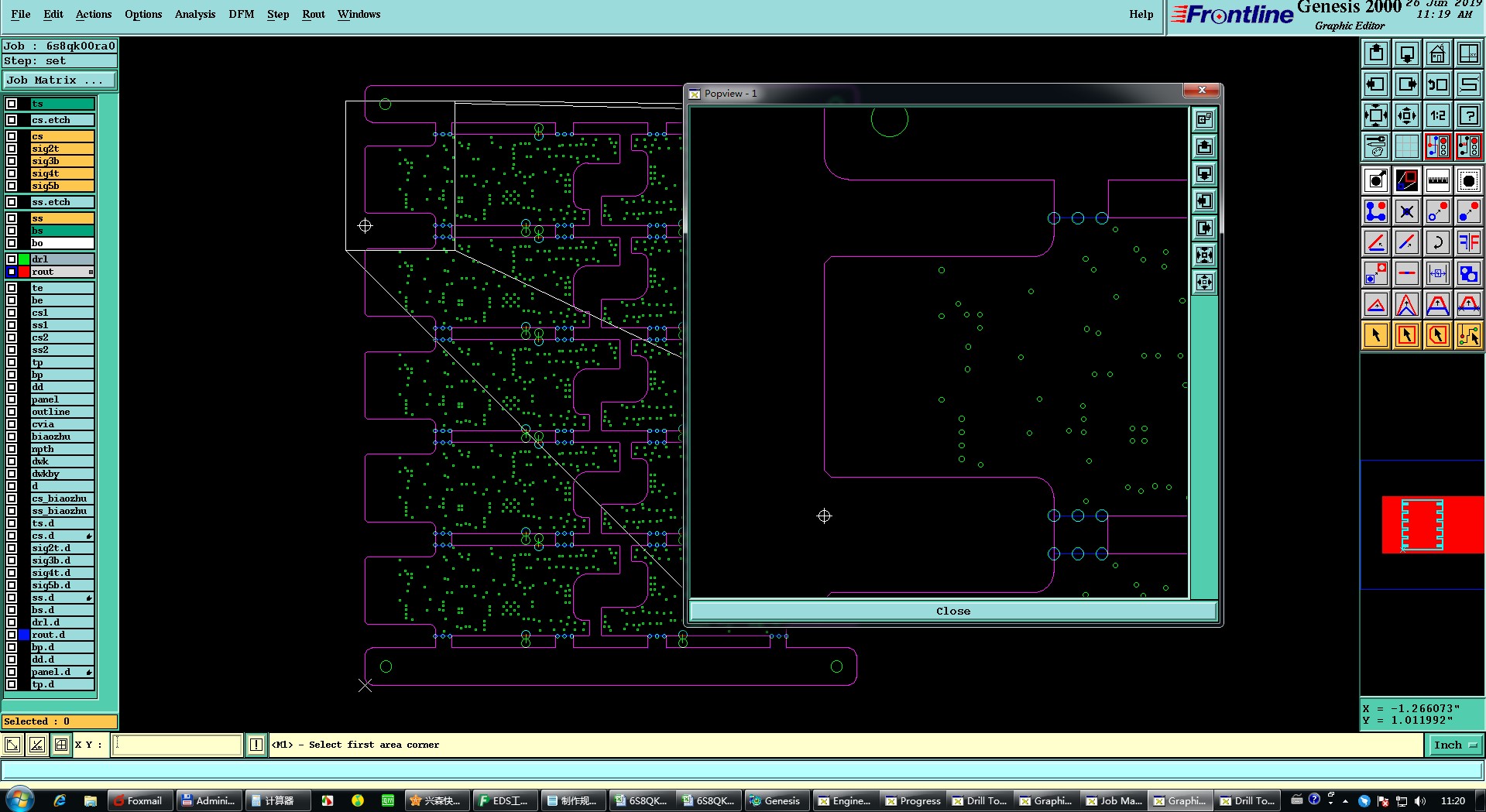This screenshot has width=1486, height=812.
Task: Click the 1:2 scale icon
Action: [1438, 115]
